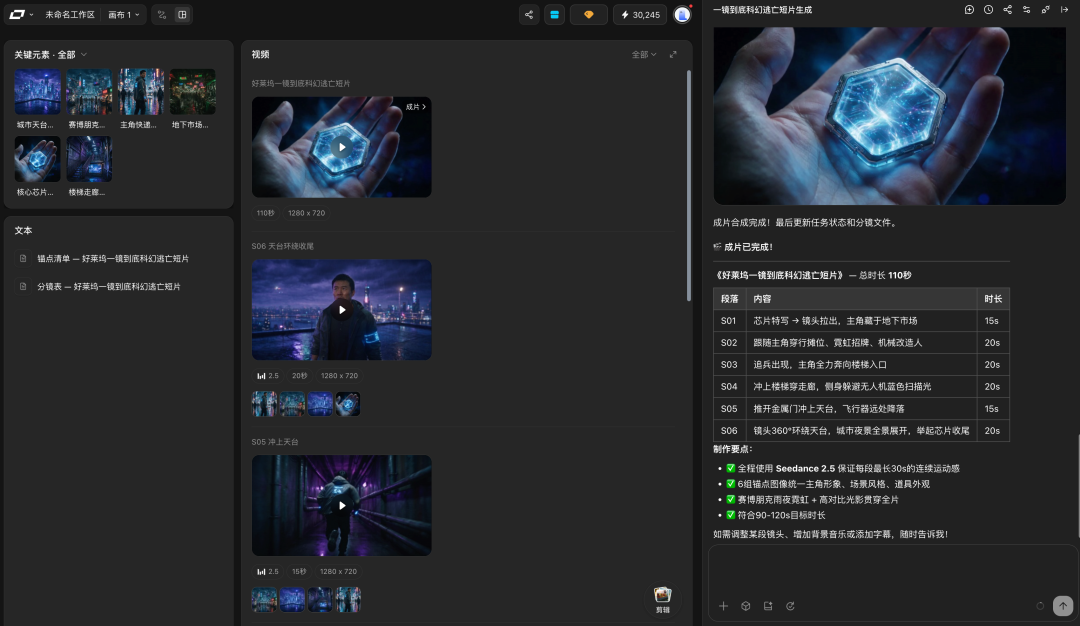Image resolution: width=1080 pixels, height=626 pixels.
Task: Click the S01 row in storyboard table
Action: (x=861, y=321)
